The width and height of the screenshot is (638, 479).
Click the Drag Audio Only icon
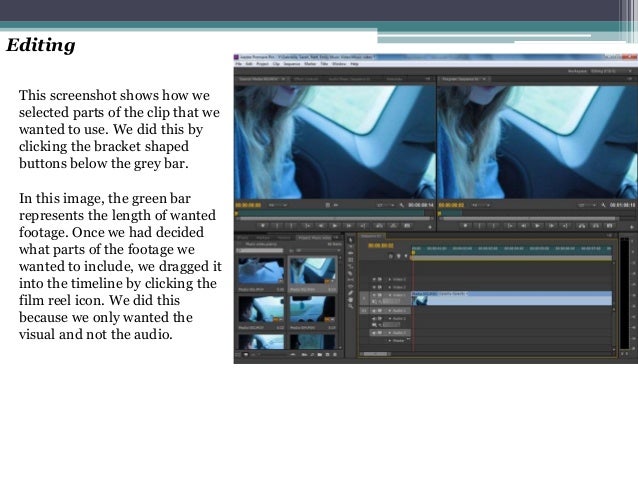click(336, 205)
